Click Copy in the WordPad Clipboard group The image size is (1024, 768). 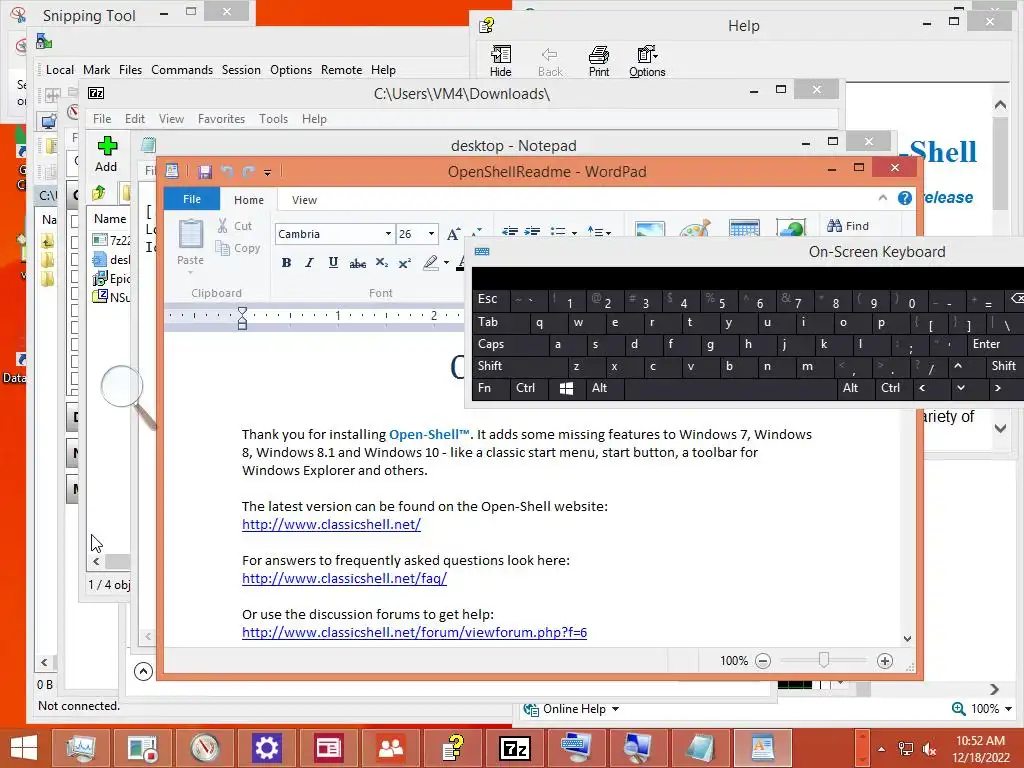(x=238, y=248)
